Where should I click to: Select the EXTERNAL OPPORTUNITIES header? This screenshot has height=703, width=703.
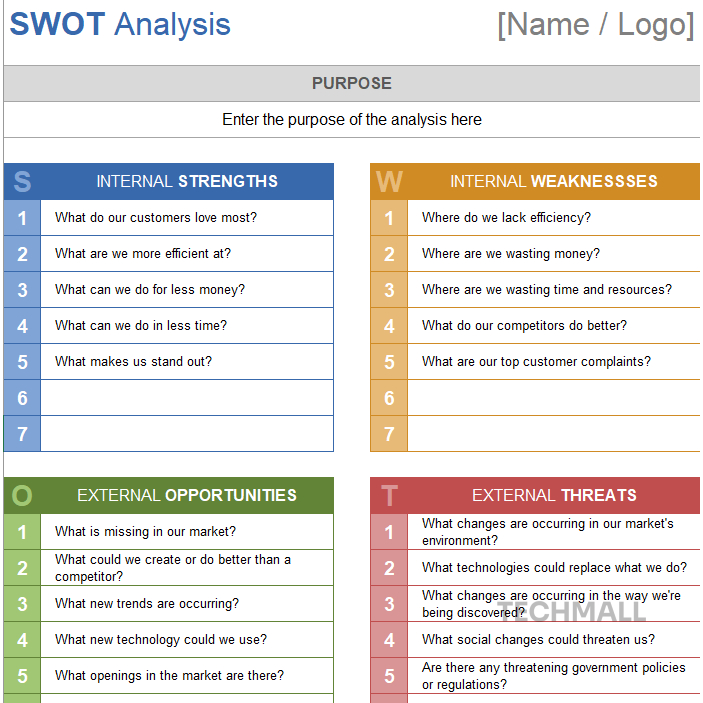[x=187, y=496]
